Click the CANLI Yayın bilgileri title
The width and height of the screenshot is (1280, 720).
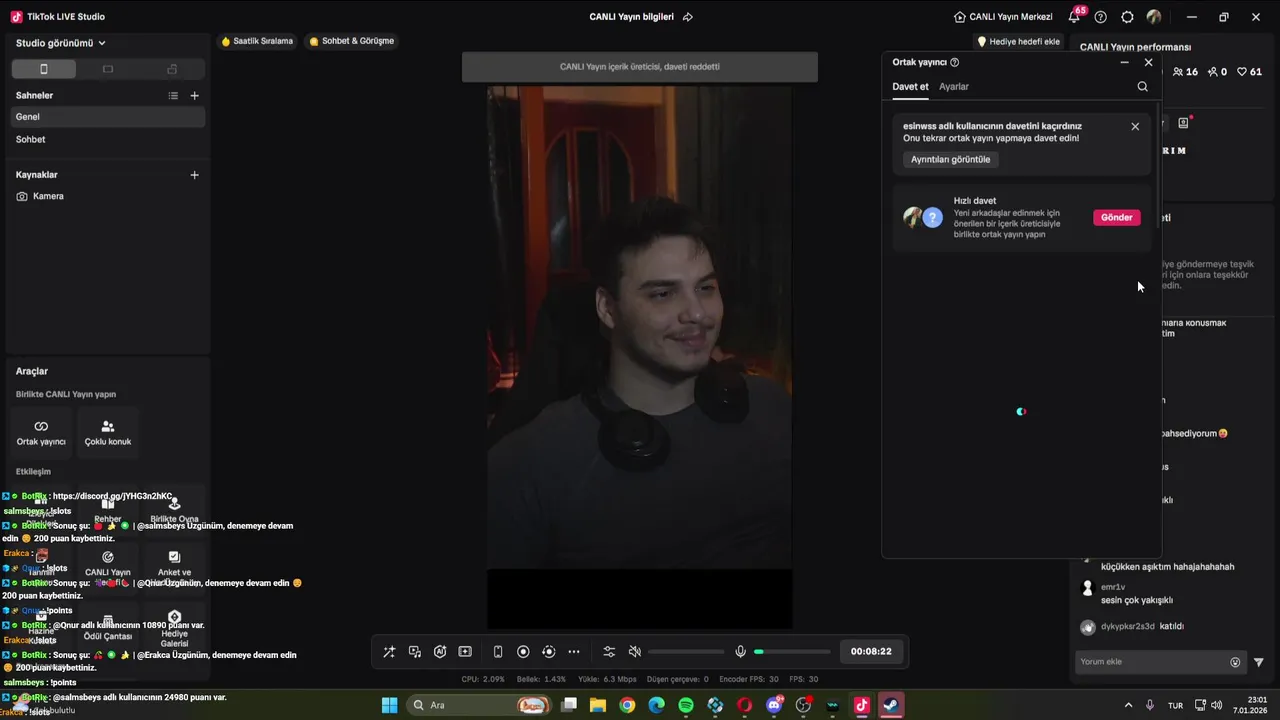[x=631, y=17]
